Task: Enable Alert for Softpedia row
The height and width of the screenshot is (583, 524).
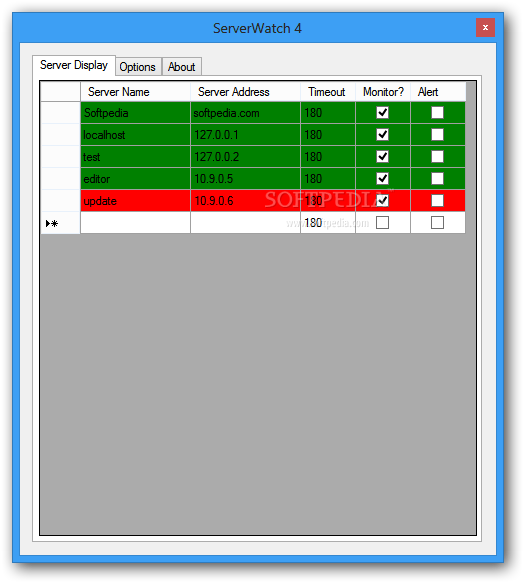Action: pyautogui.click(x=437, y=113)
